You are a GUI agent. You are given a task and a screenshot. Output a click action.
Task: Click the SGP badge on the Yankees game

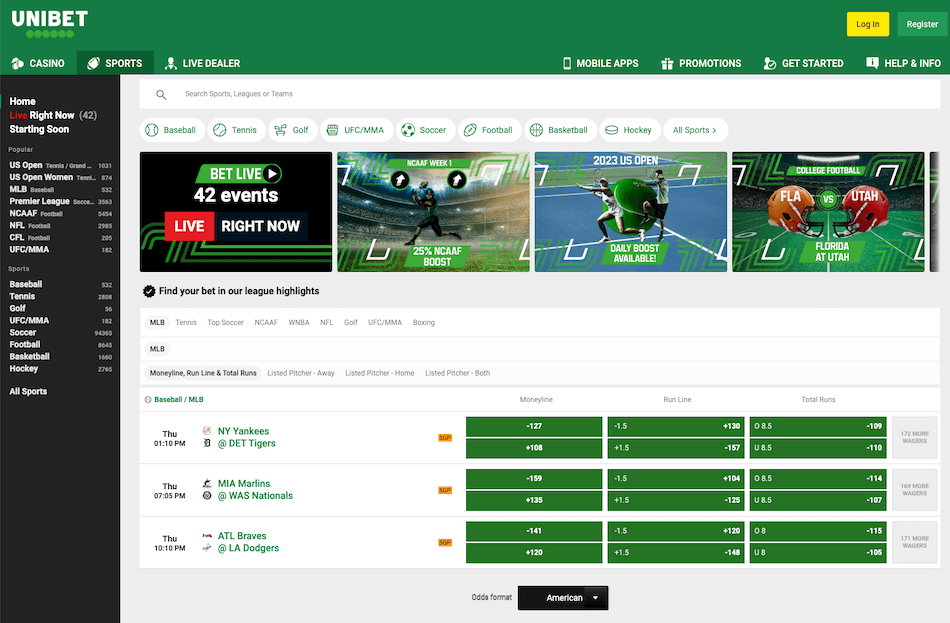(x=445, y=437)
